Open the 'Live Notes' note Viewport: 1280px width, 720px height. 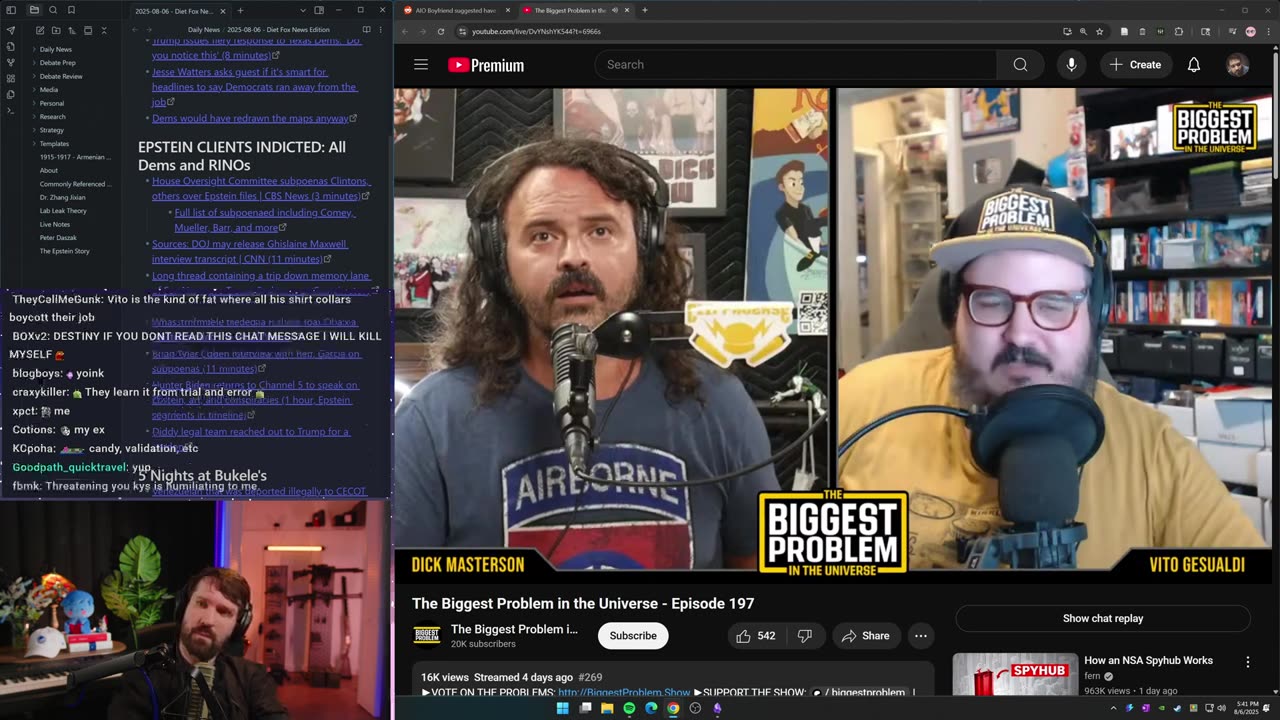point(55,224)
